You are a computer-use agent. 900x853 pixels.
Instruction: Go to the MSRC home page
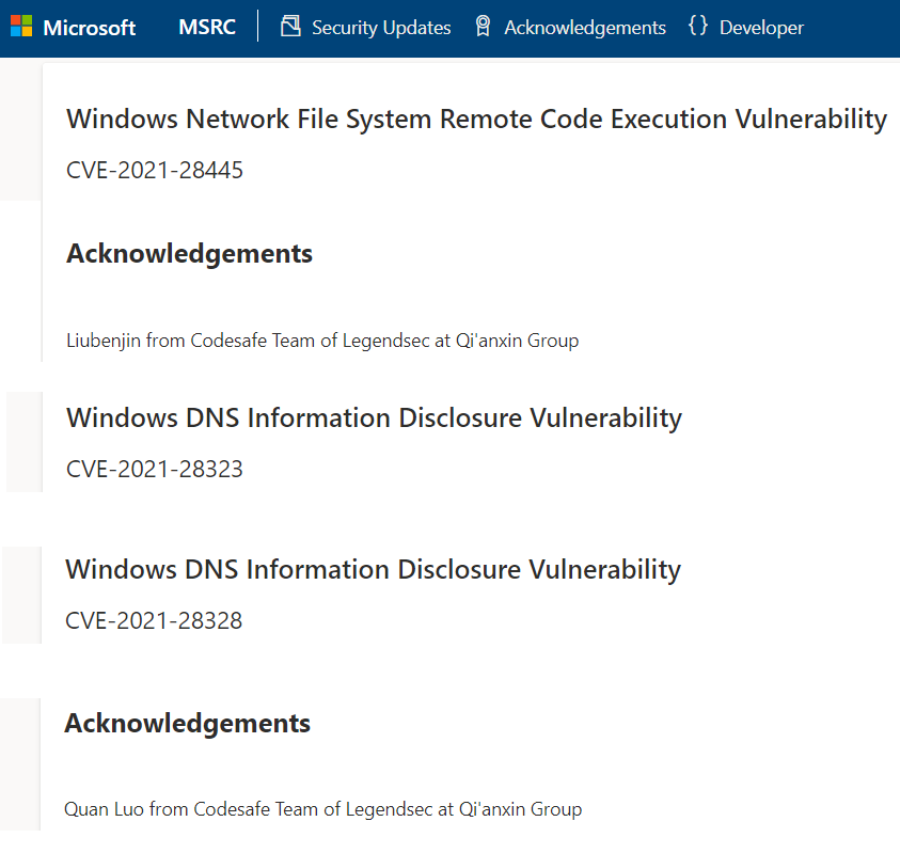tap(207, 27)
